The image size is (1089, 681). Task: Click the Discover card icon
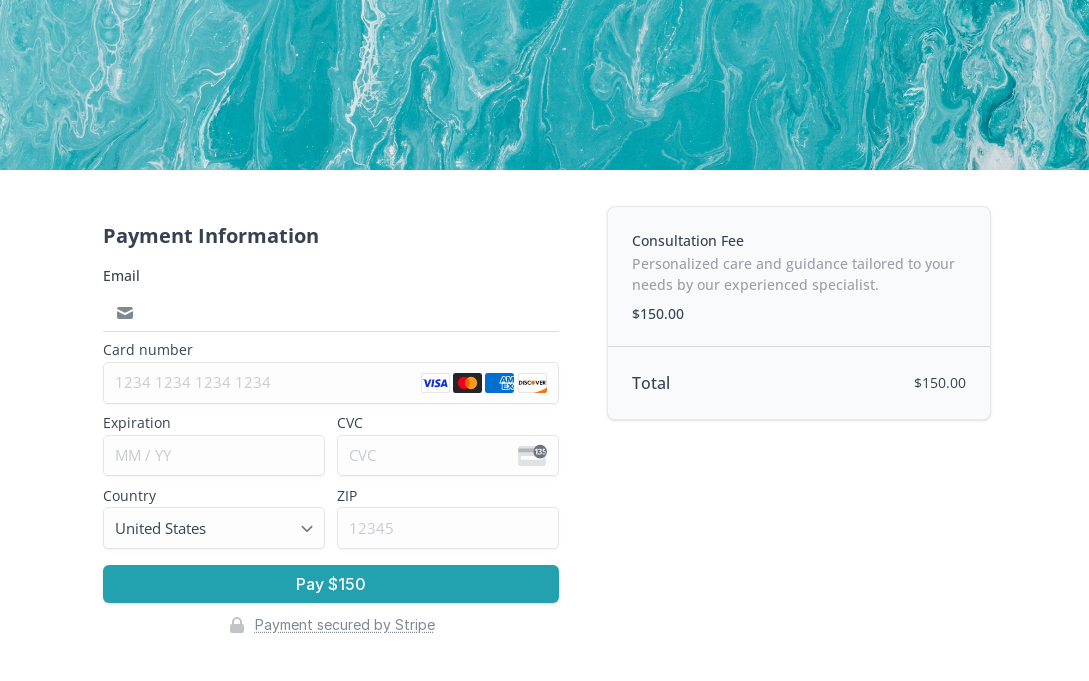click(532, 383)
